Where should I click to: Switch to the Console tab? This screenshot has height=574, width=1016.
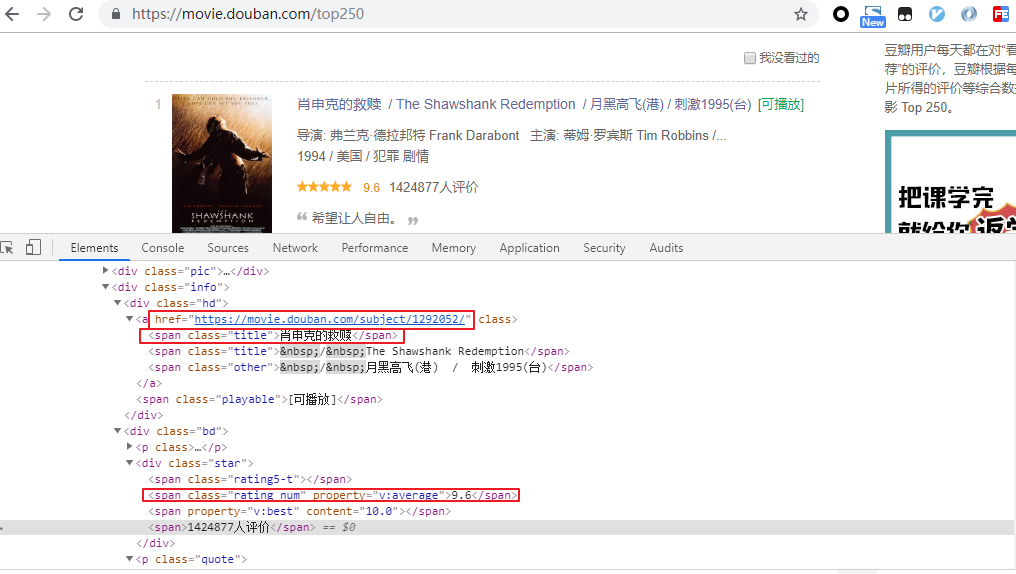(x=163, y=247)
